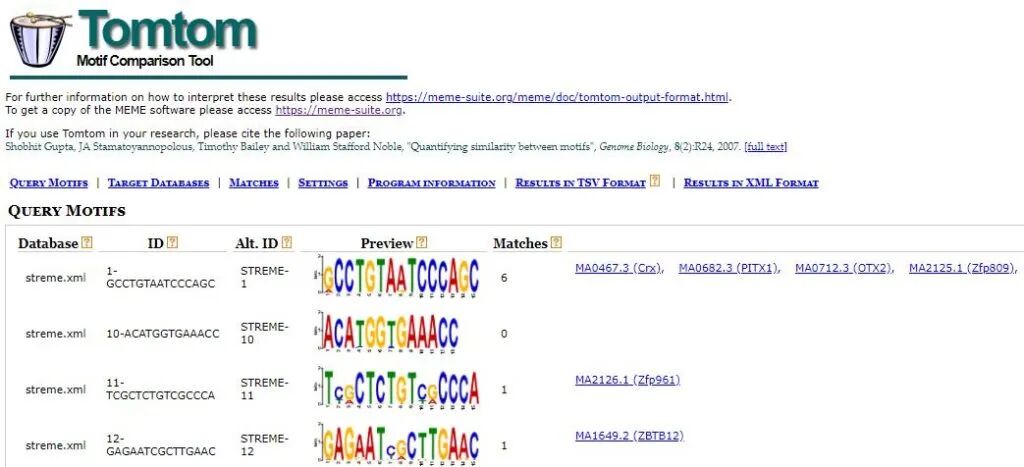Click matches count 6 in first row
Screen dimensions: 1024x467
tap(504, 278)
